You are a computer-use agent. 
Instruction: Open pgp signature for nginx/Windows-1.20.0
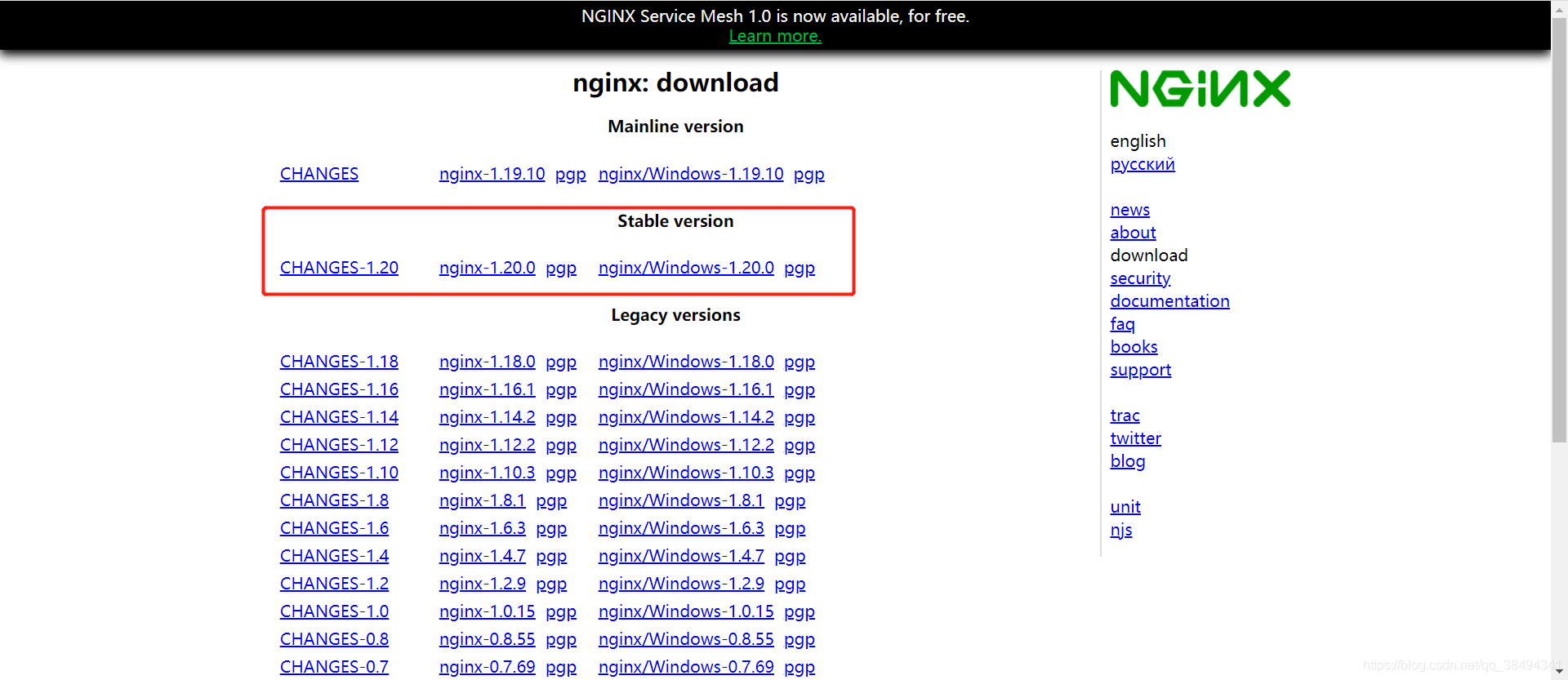(800, 269)
